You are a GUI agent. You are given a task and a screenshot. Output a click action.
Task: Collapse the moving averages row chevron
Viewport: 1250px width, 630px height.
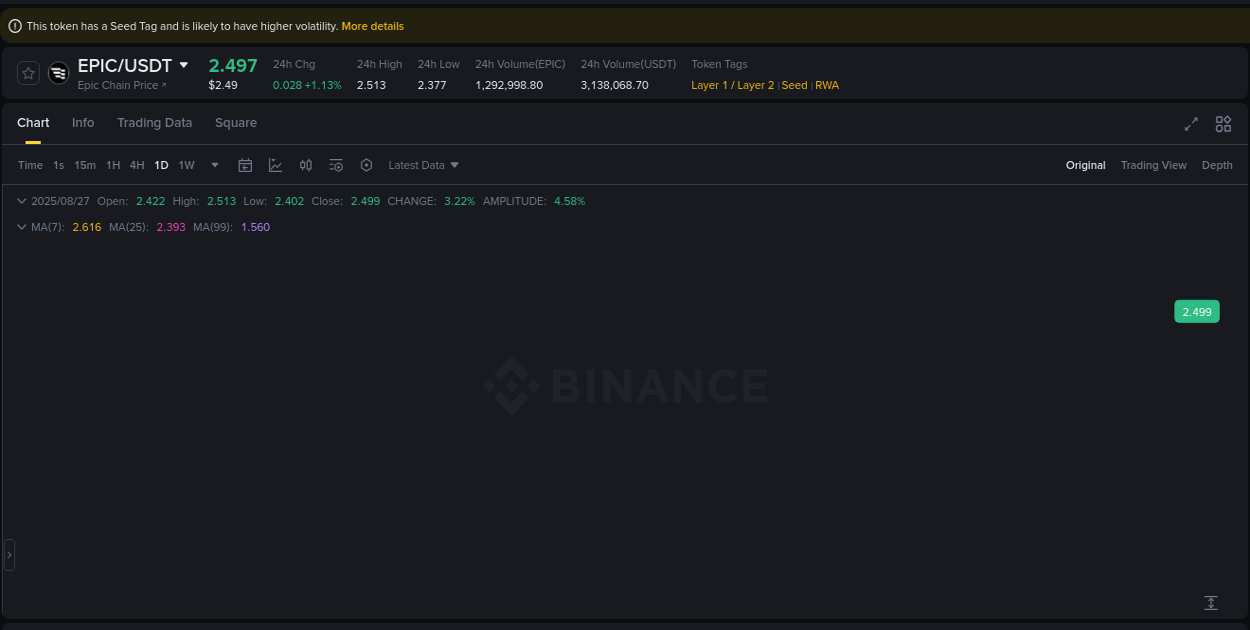click(21, 227)
